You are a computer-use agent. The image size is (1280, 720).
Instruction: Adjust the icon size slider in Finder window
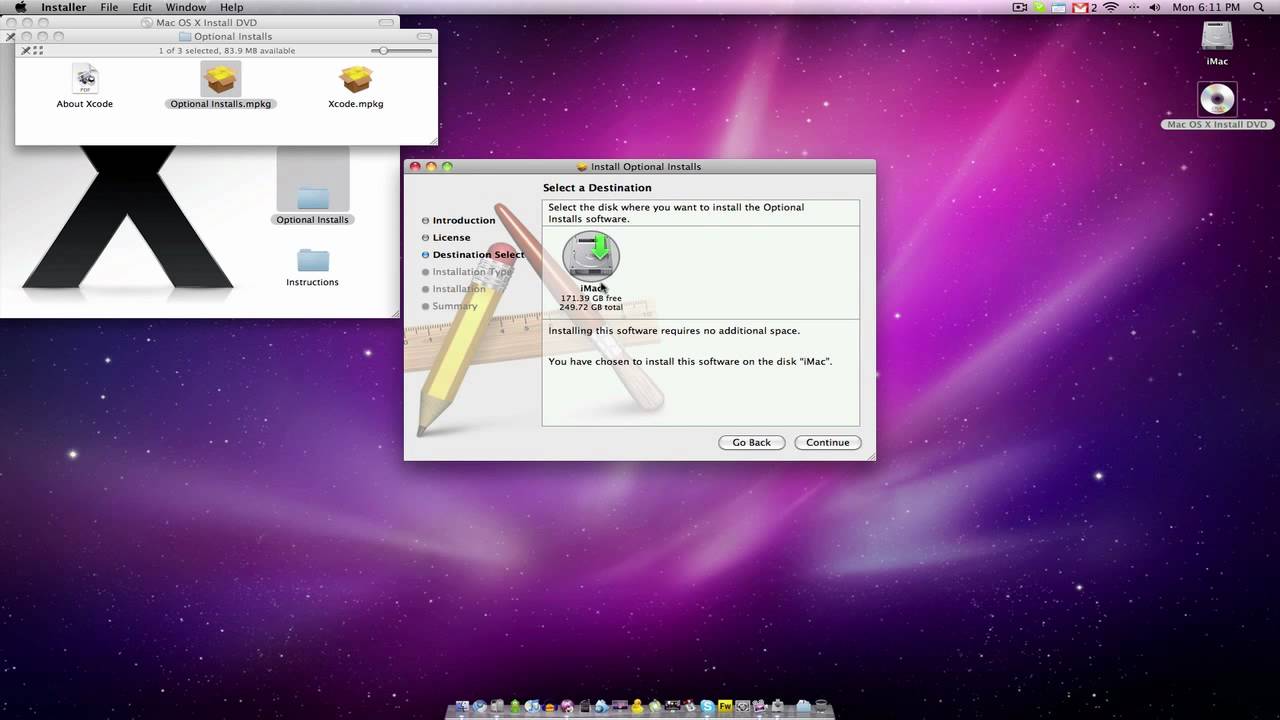click(x=384, y=50)
